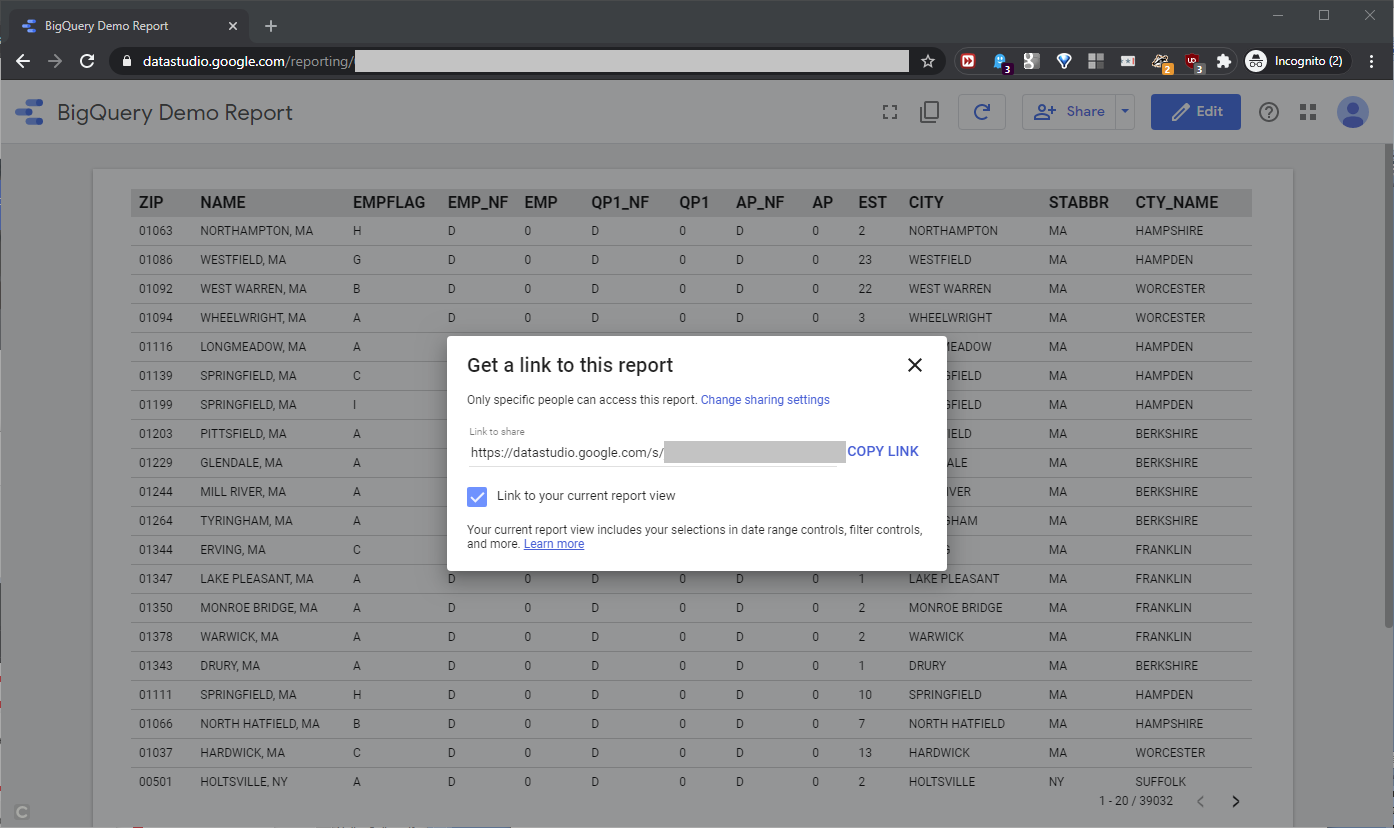The image size is (1394, 828).
Task: Go to next table page
Action: [x=1236, y=801]
